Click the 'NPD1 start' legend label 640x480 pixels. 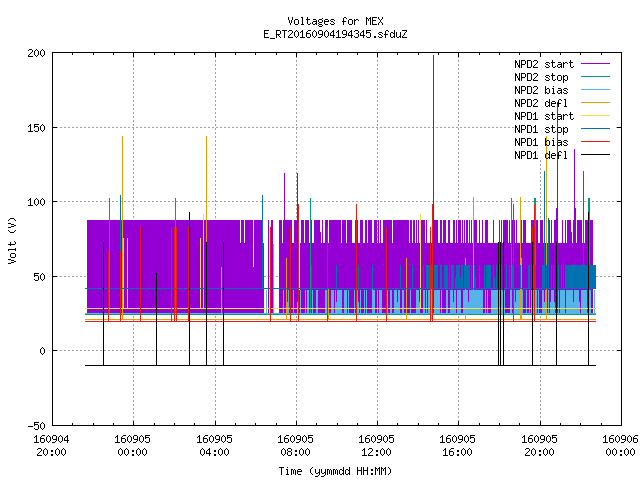pyautogui.click(x=544, y=116)
